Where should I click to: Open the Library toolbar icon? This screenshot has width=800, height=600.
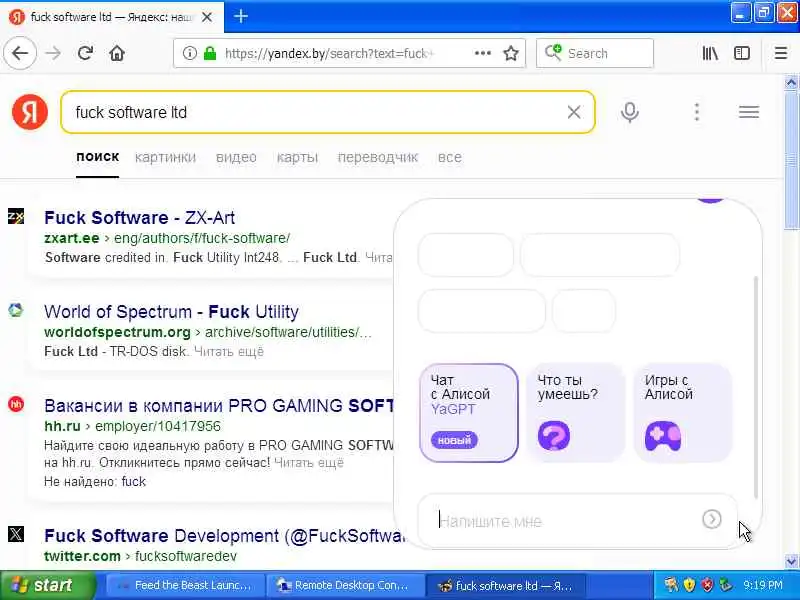click(x=710, y=53)
